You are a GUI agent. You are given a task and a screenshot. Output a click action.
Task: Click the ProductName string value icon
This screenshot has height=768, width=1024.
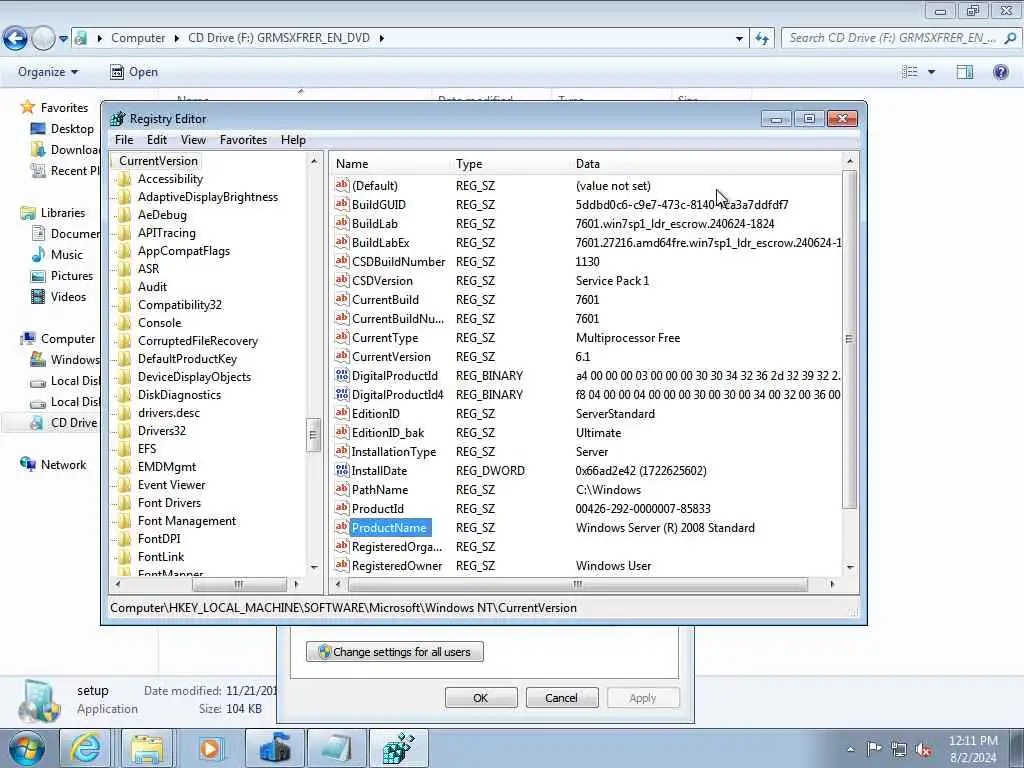coord(342,527)
